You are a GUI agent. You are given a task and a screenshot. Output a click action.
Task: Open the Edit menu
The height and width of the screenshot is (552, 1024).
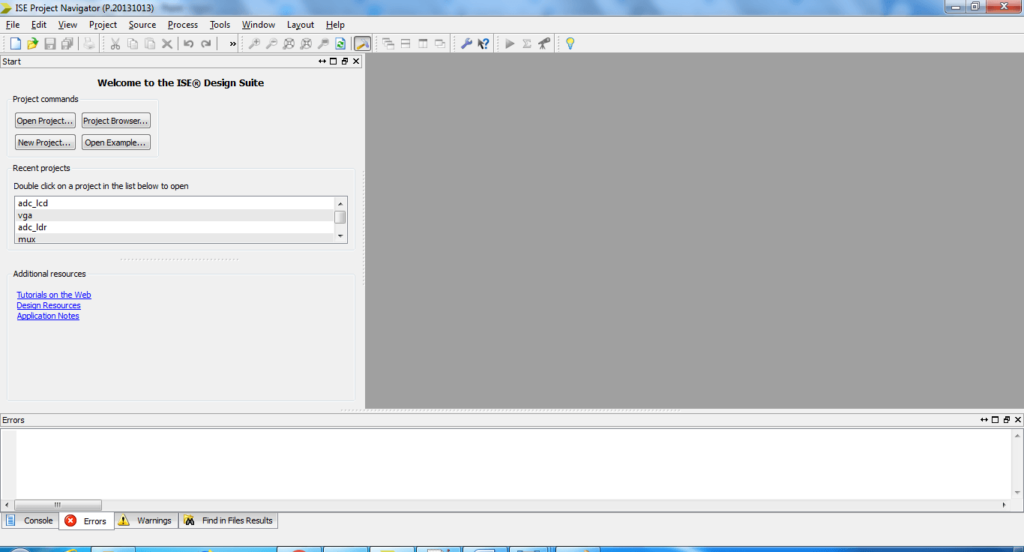click(x=39, y=25)
